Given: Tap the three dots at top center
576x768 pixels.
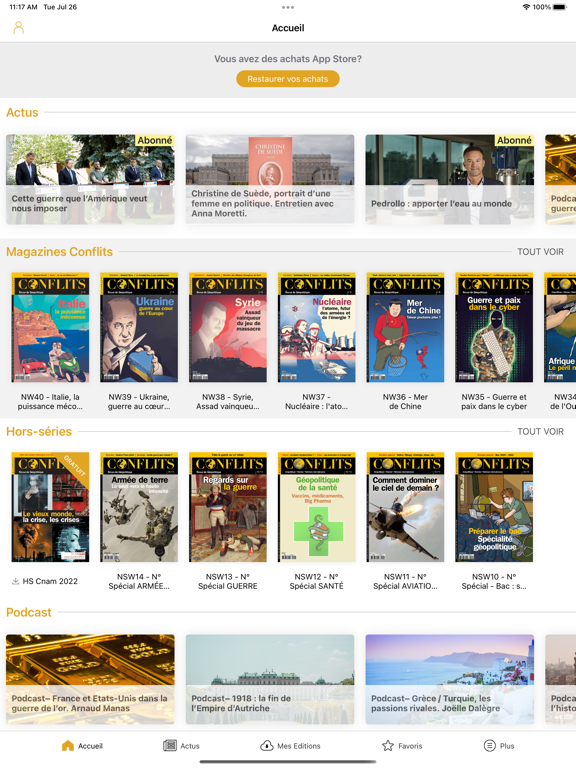Looking at the screenshot, I should pos(288,7).
